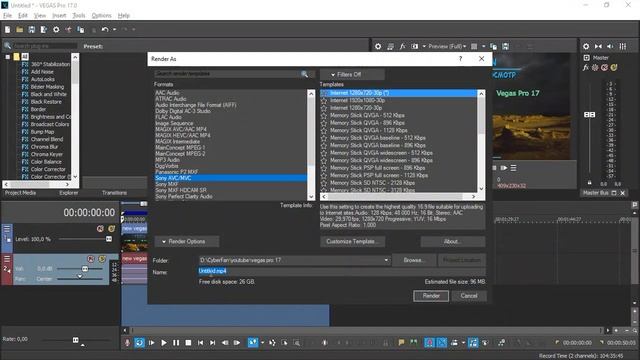Toggle split screen view icon in preview
The height and width of the screenshot is (360, 640).
(415, 46)
